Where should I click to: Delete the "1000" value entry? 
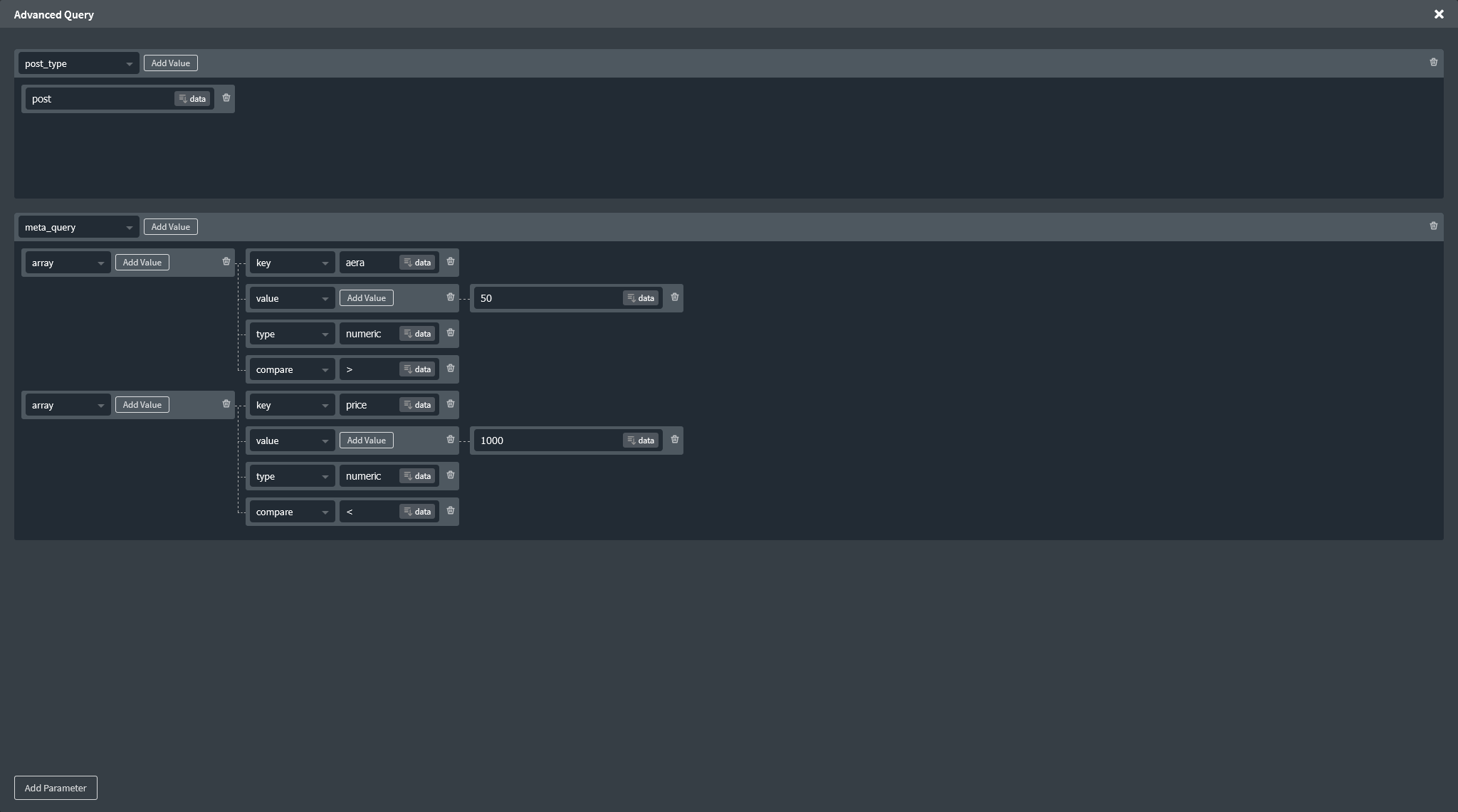coord(674,440)
